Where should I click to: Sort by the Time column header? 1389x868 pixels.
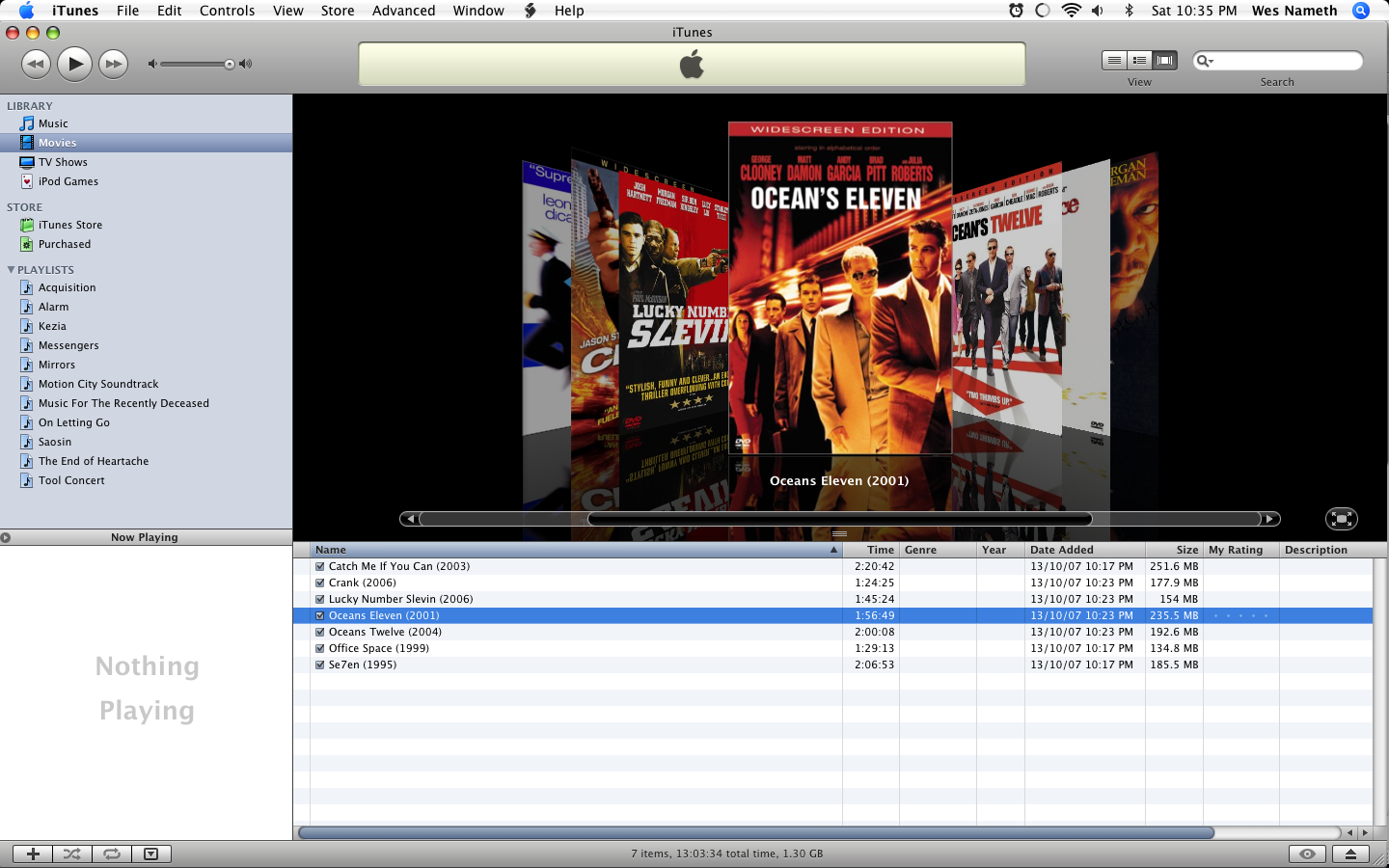click(871, 550)
